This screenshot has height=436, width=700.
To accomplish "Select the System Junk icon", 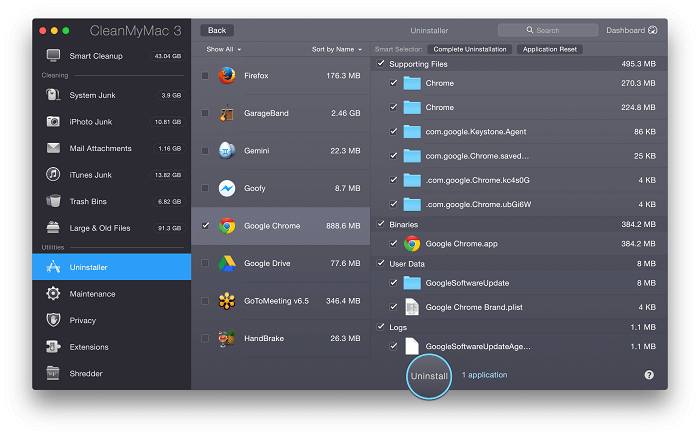I will (x=53, y=95).
